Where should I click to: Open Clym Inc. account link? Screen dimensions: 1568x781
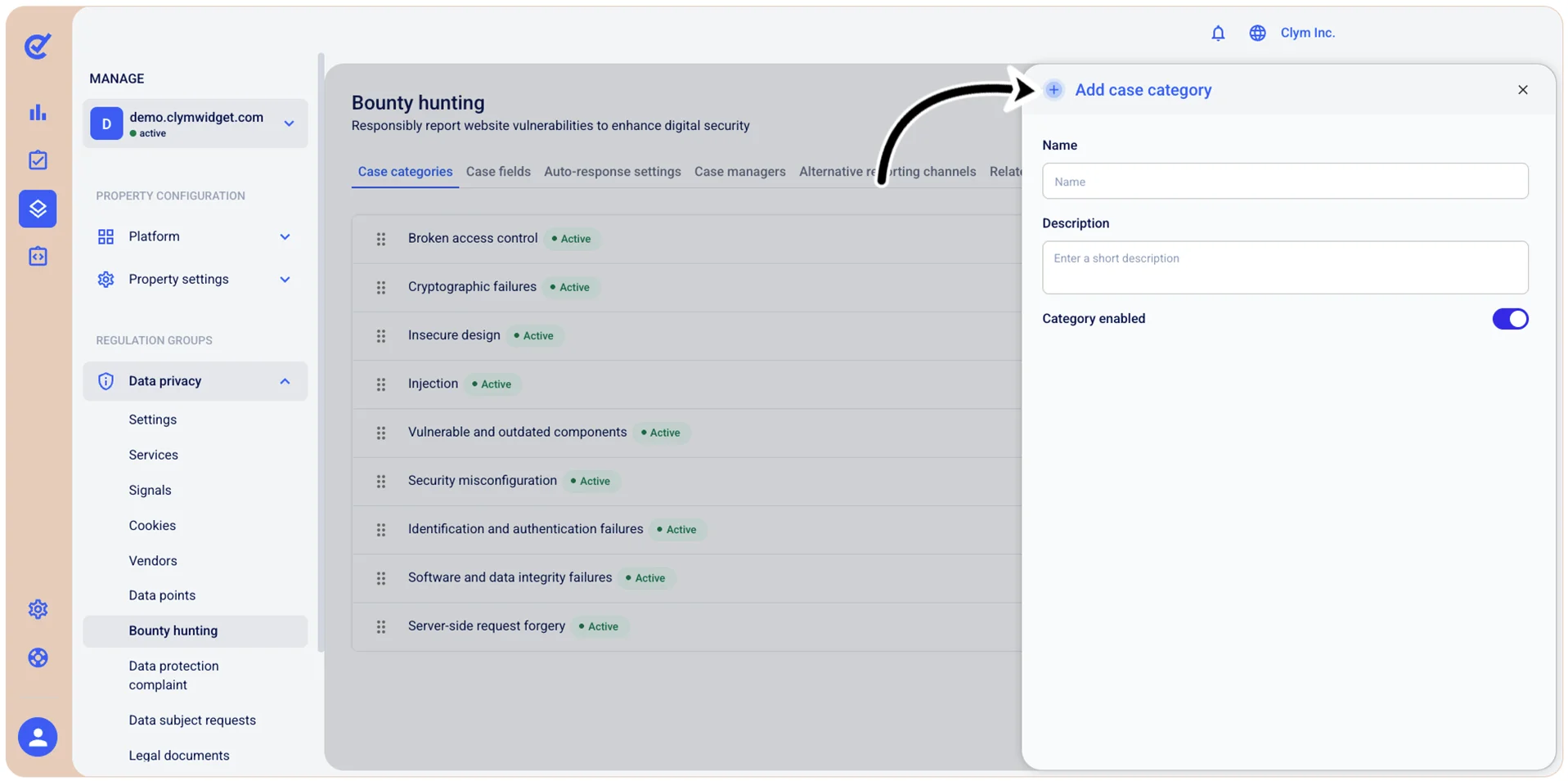pyautogui.click(x=1307, y=33)
